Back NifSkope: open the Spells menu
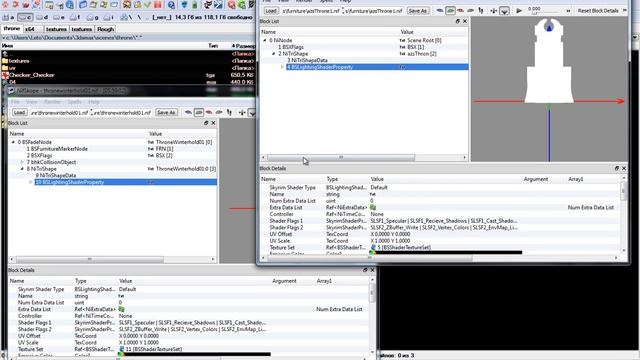This screenshot has height=360, width=640. click(x=75, y=102)
